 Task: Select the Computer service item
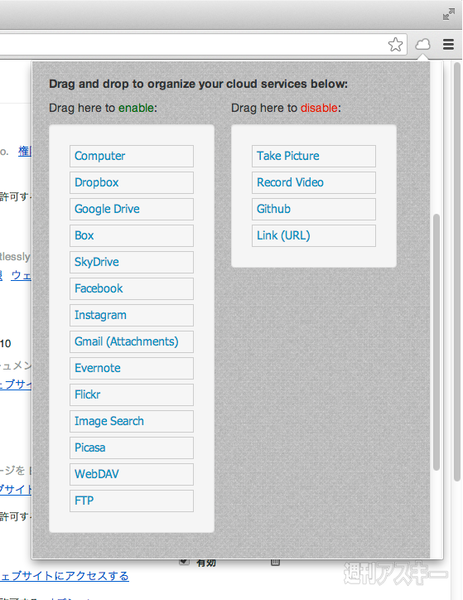point(132,156)
